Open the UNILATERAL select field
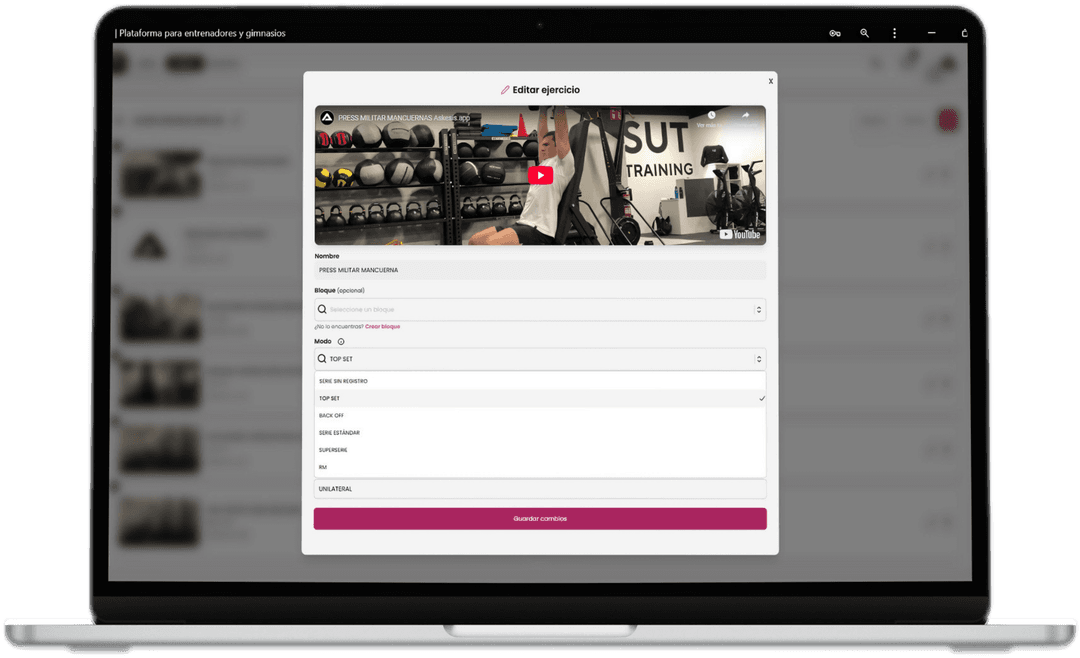 point(540,489)
